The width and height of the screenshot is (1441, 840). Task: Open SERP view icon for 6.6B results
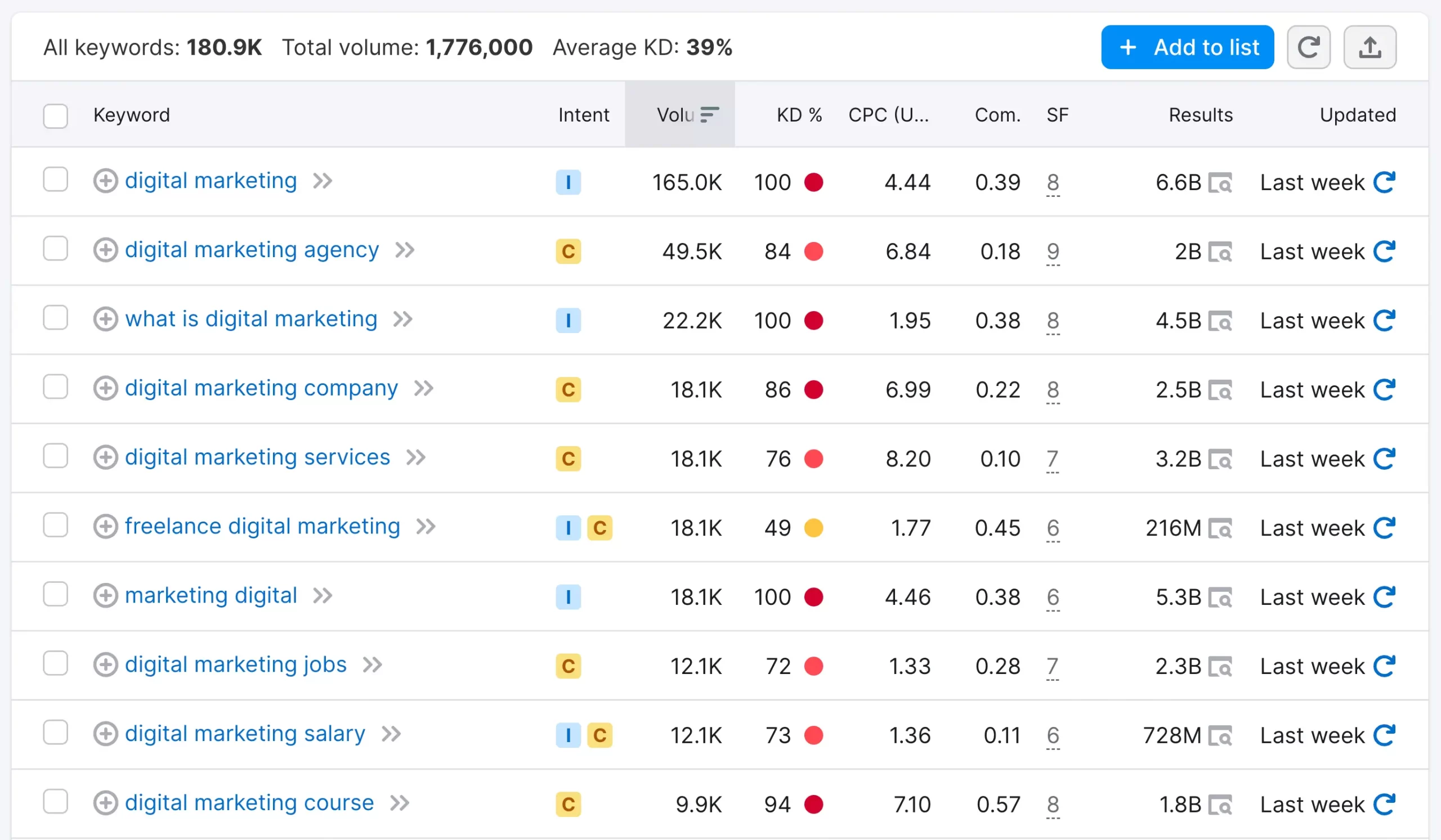pos(1220,183)
